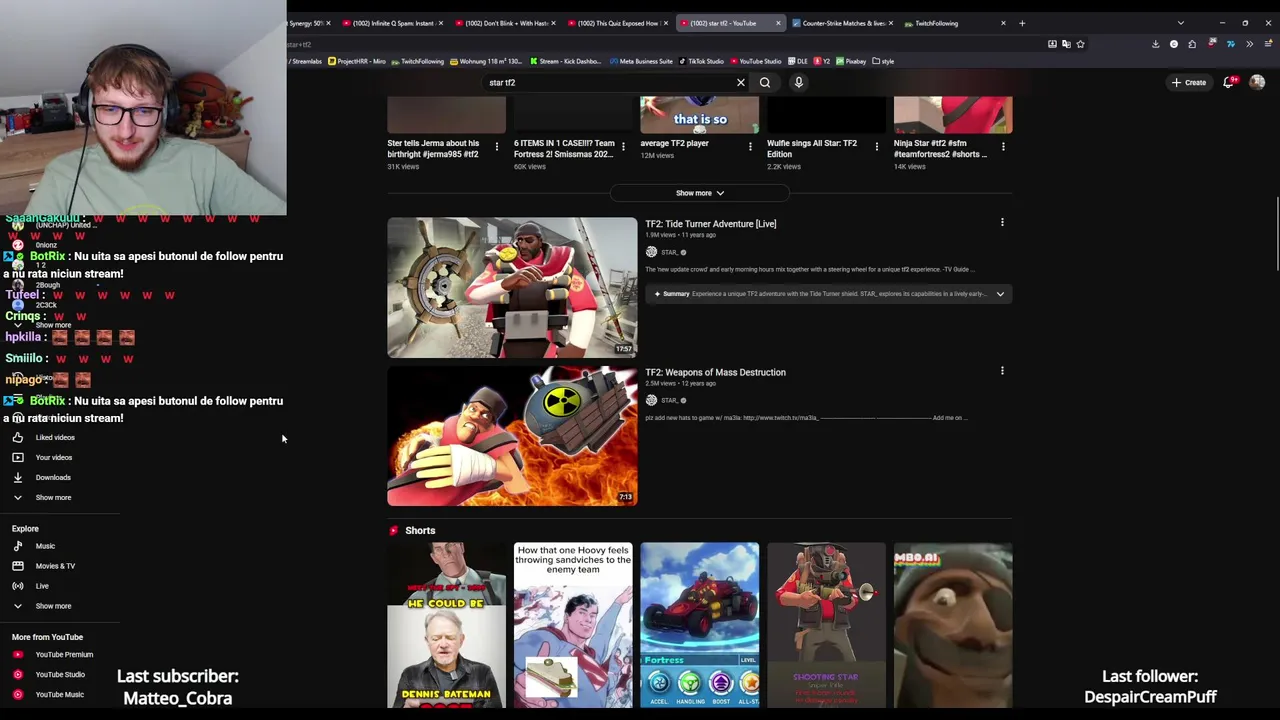Screen dimensions: 1280x720
Task: Switch to 'Counter-Strike Matches & lives' tab
Action: 841,23
